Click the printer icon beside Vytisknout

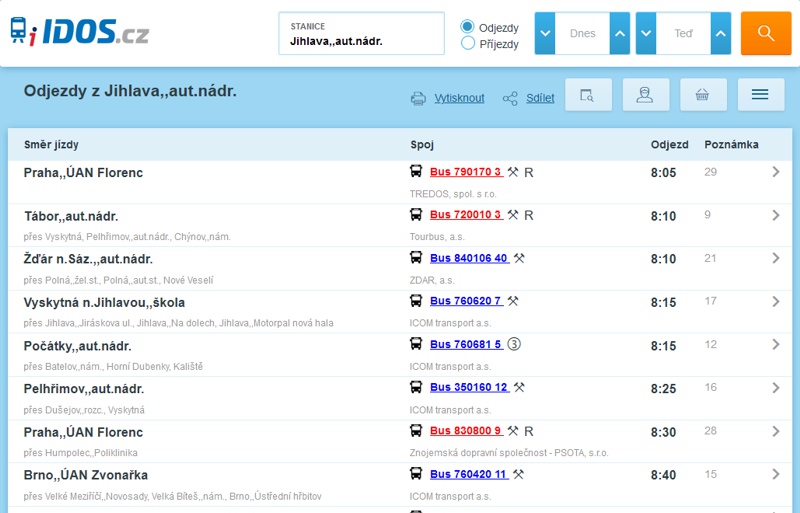coord(418,98)
